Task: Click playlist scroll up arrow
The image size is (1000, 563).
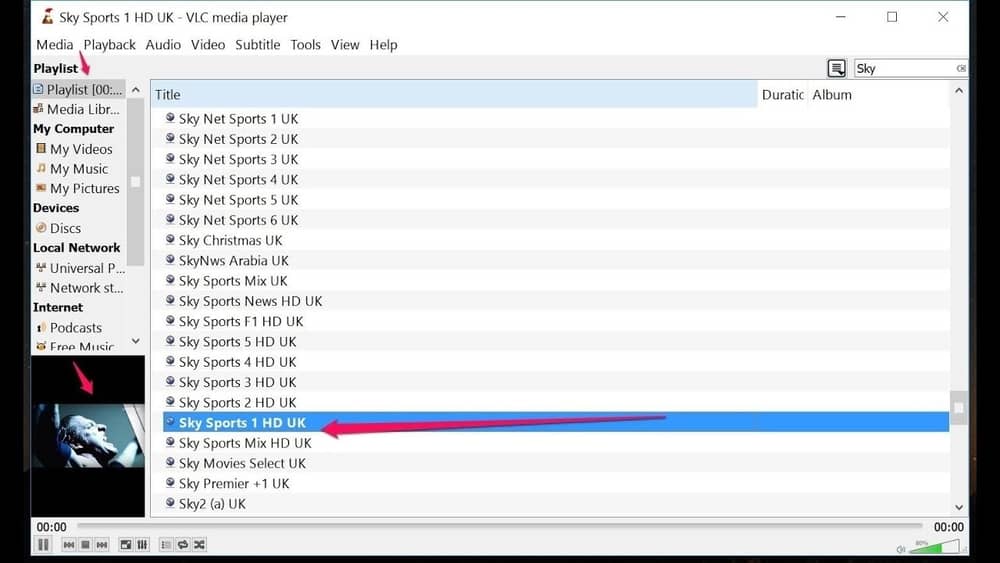Action: 959,91
